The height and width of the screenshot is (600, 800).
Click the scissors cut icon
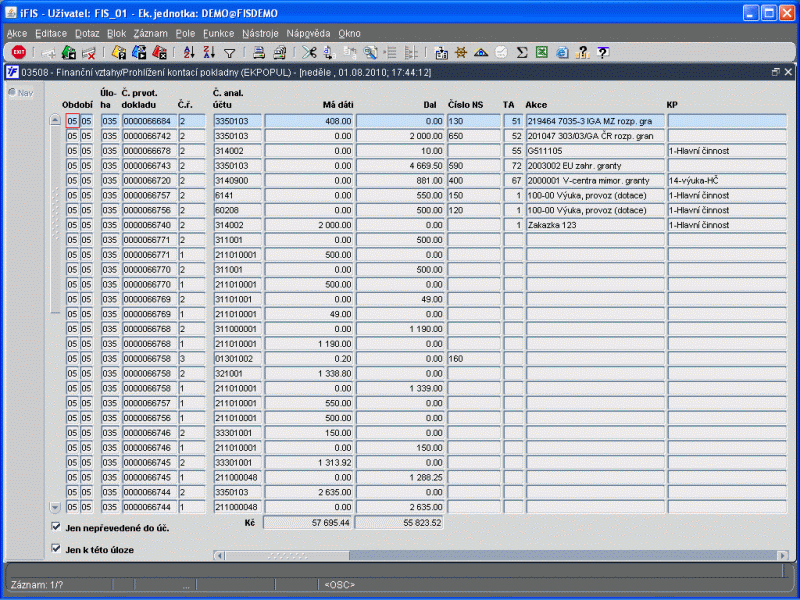[309, 52]
